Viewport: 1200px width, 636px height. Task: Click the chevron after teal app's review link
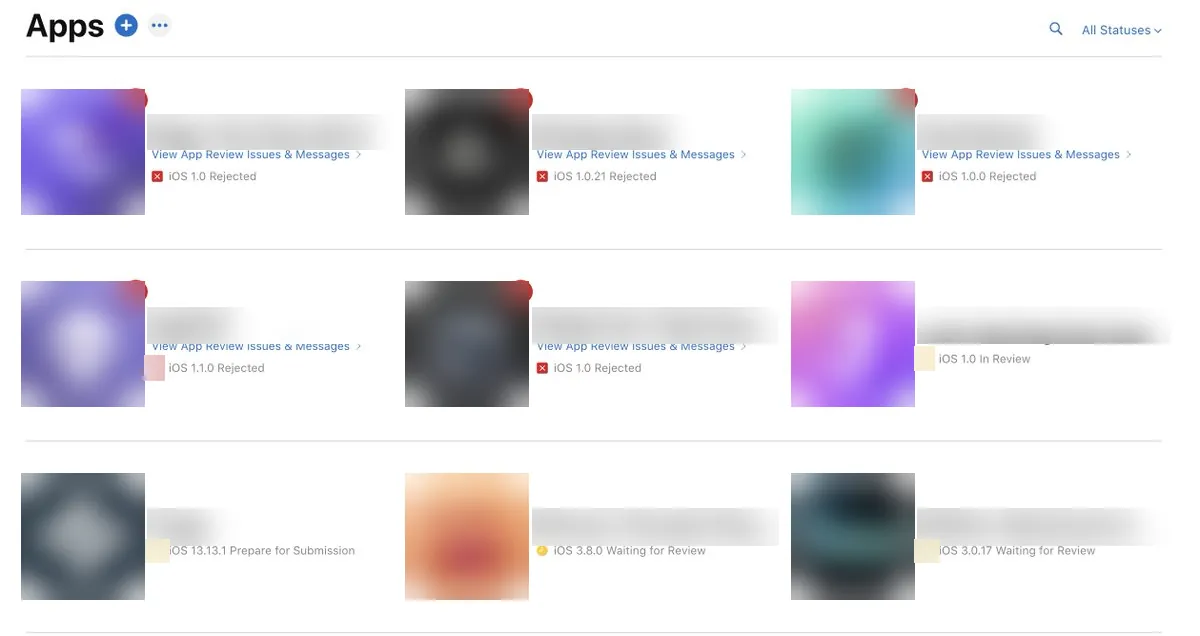[1129, 155]
